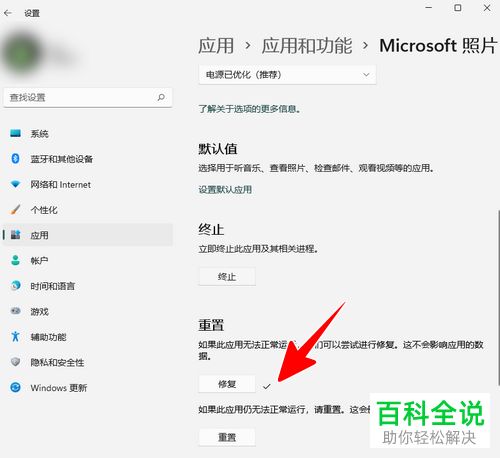
Task: Click the 应用 apps icon in sidebar
Action: point(15,235)
